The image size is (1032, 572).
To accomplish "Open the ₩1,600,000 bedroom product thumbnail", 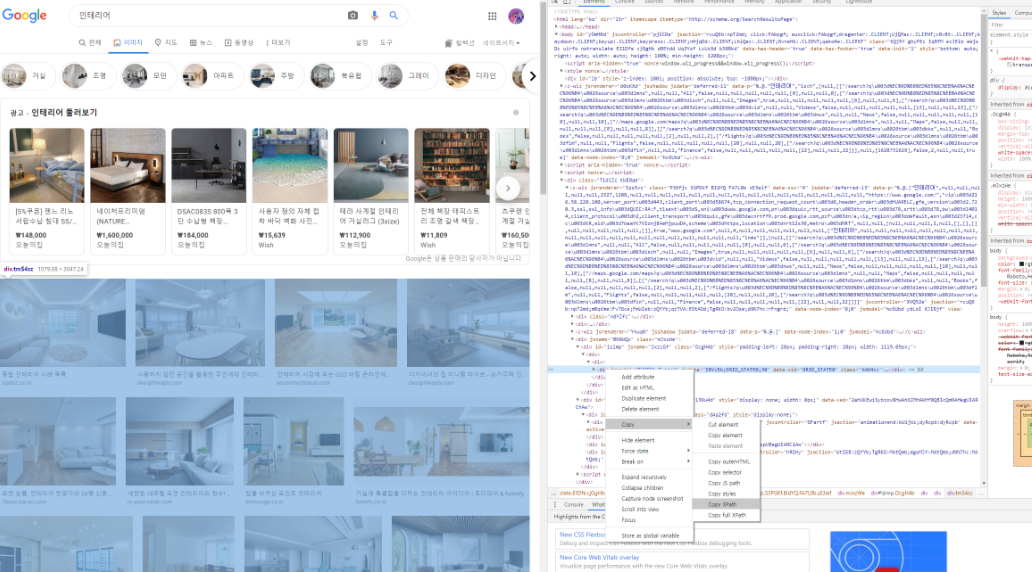I will pos(128,165).
